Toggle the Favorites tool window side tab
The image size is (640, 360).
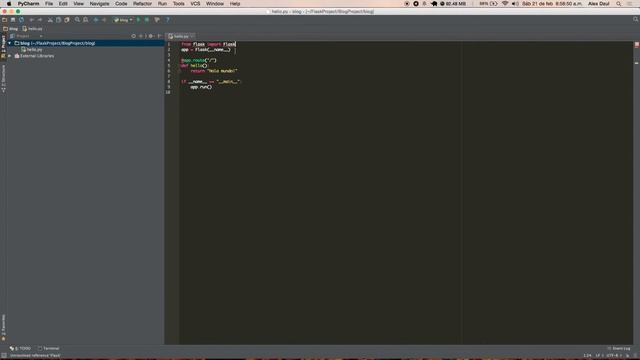(3, 328)
